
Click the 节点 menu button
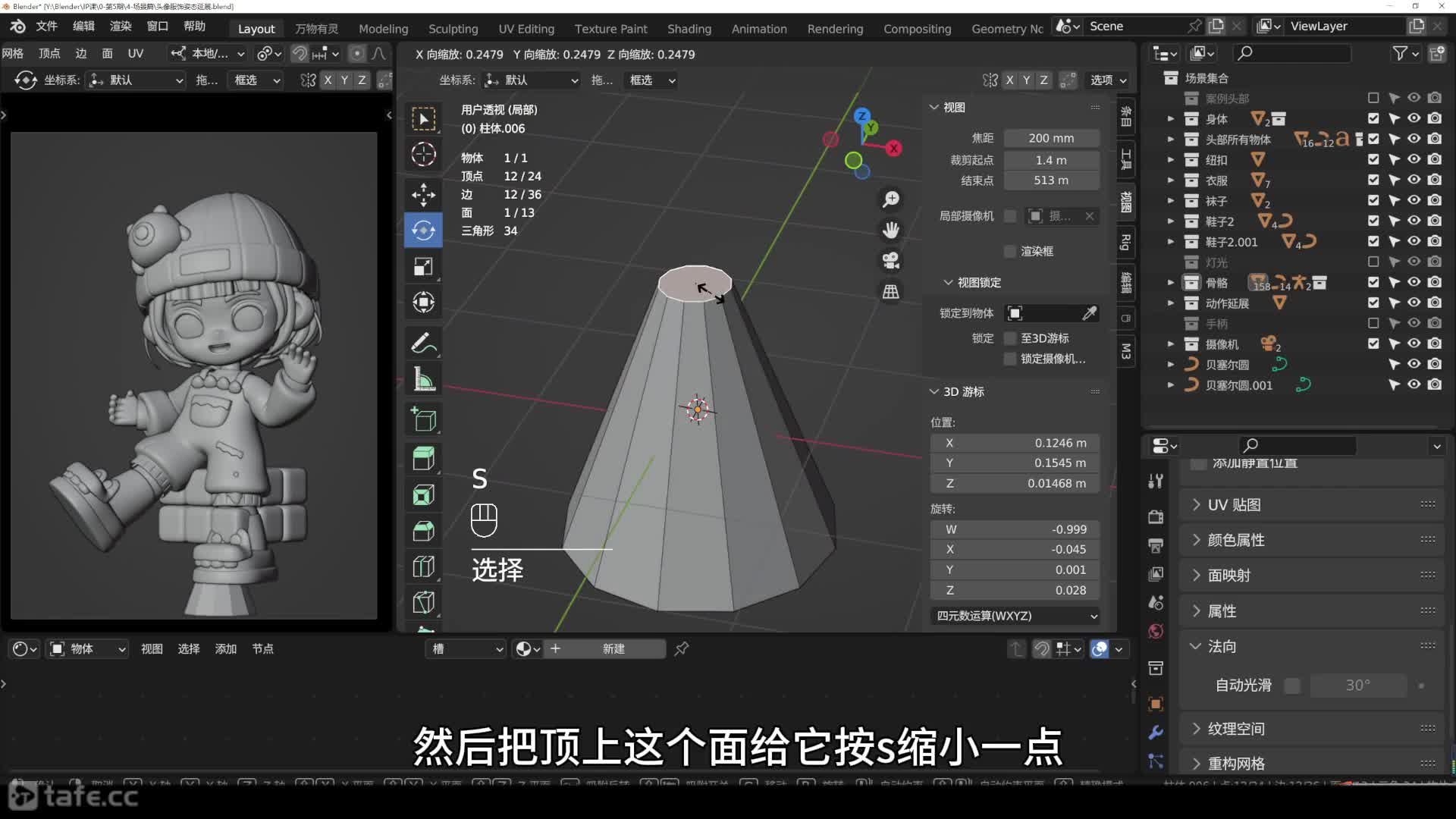point(262,649)
